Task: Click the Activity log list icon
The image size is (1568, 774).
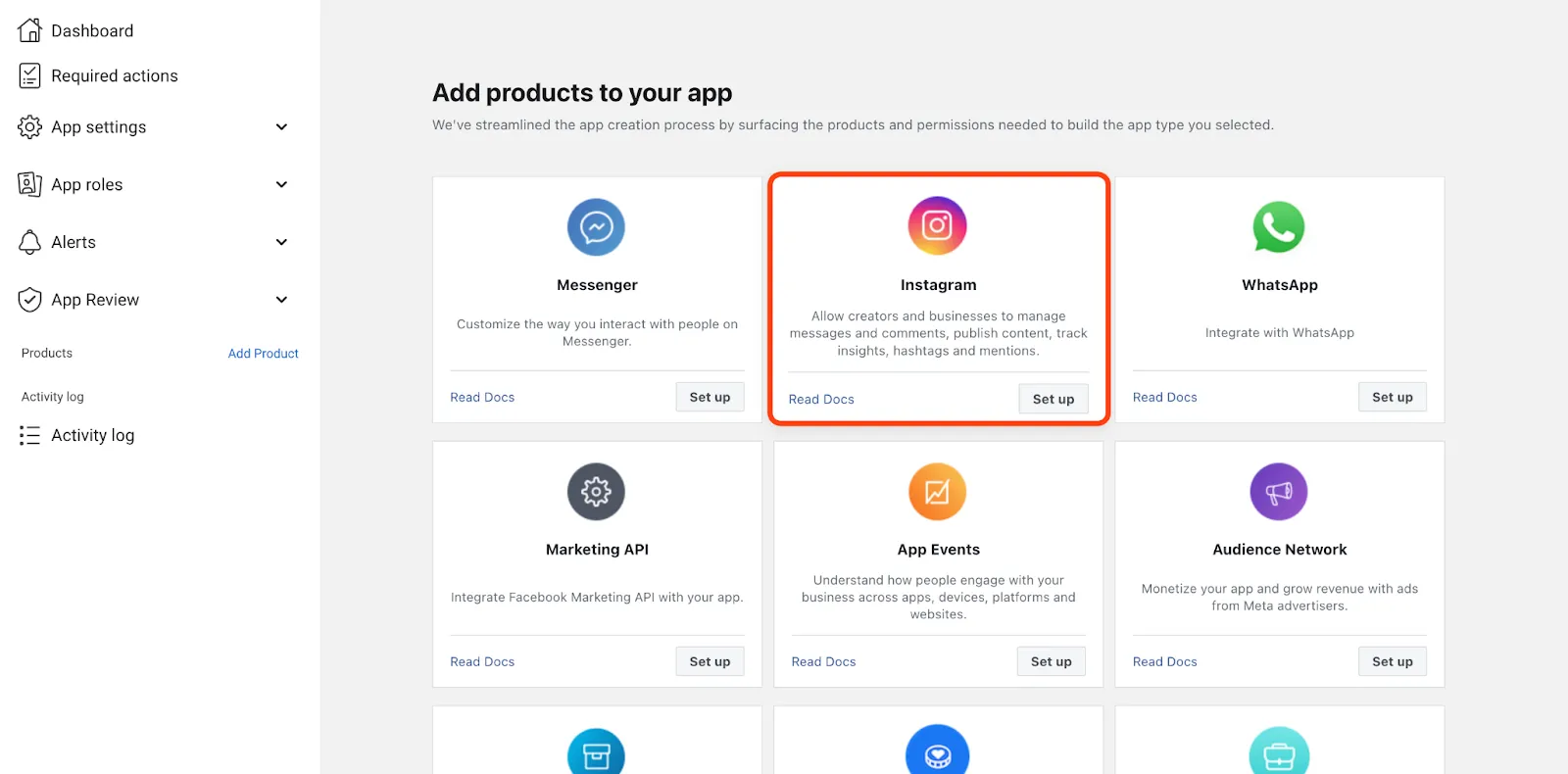Action: [x=30, y=435]
